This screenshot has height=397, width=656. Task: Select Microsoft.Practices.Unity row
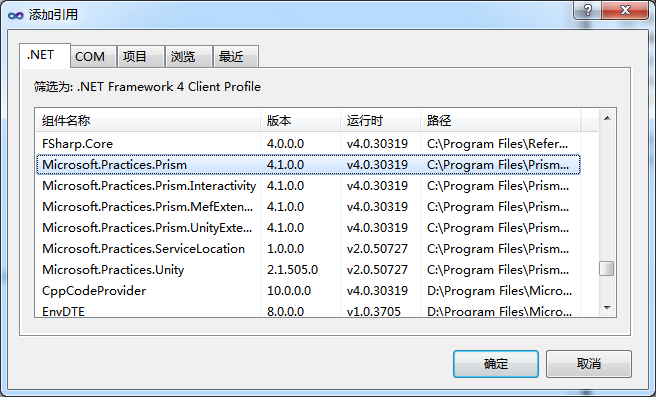(x=308, y=270)
